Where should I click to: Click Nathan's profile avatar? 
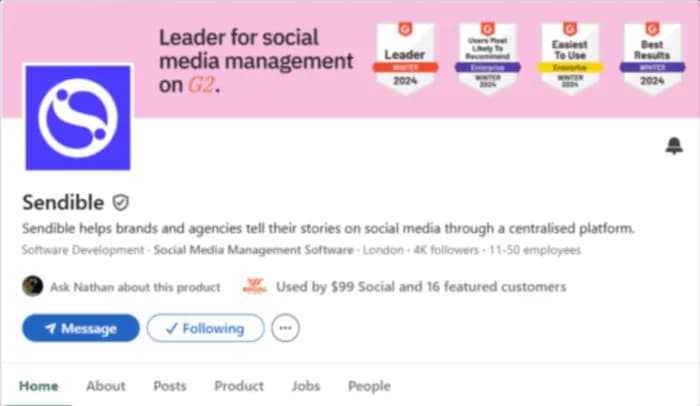point(33,286)
